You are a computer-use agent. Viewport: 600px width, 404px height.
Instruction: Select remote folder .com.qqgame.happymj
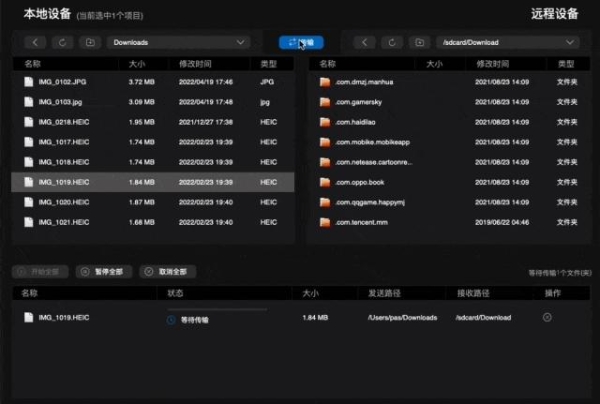(450, 202)
